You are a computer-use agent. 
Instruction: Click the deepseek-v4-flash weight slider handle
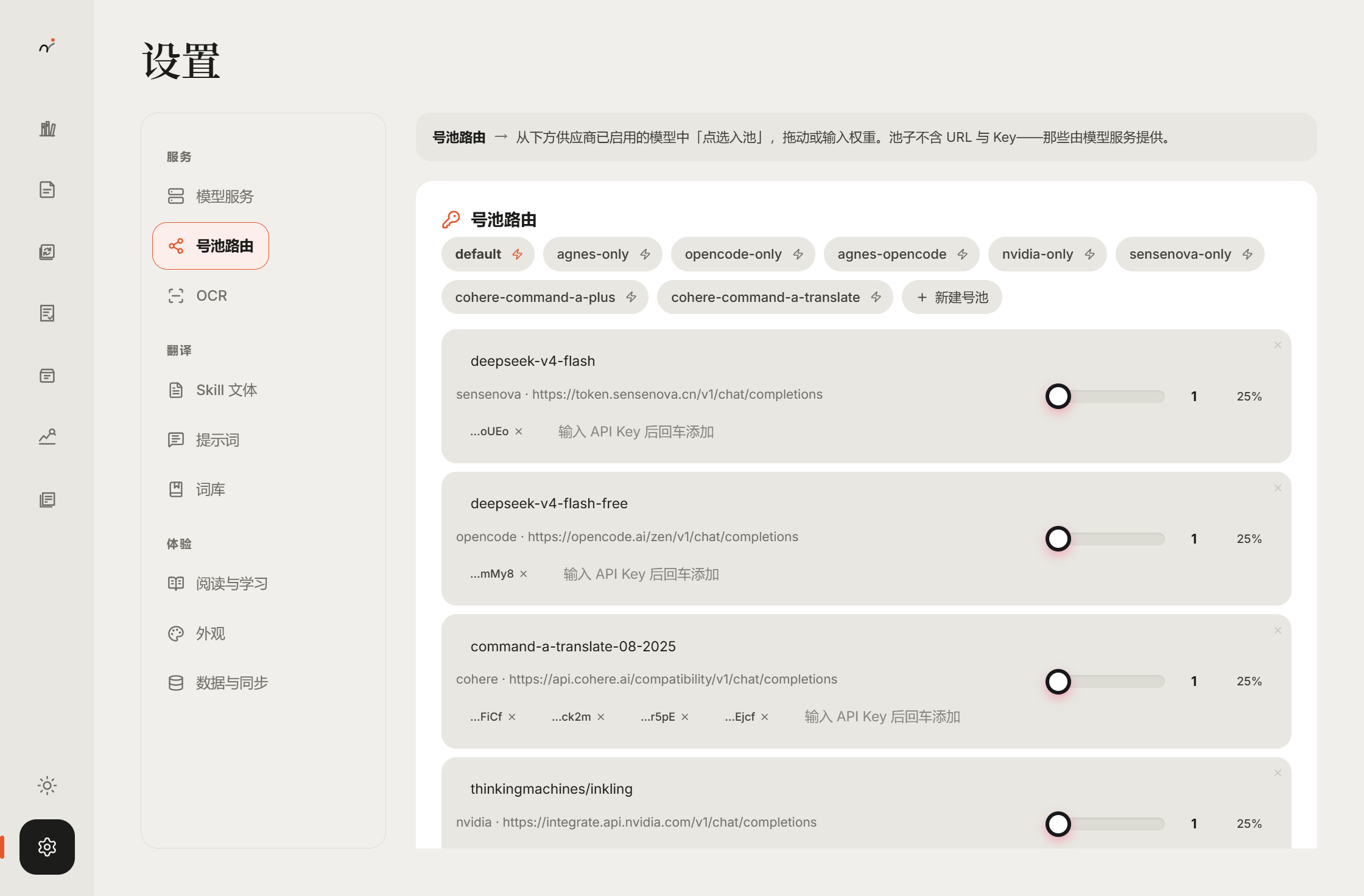(1058, 396)
